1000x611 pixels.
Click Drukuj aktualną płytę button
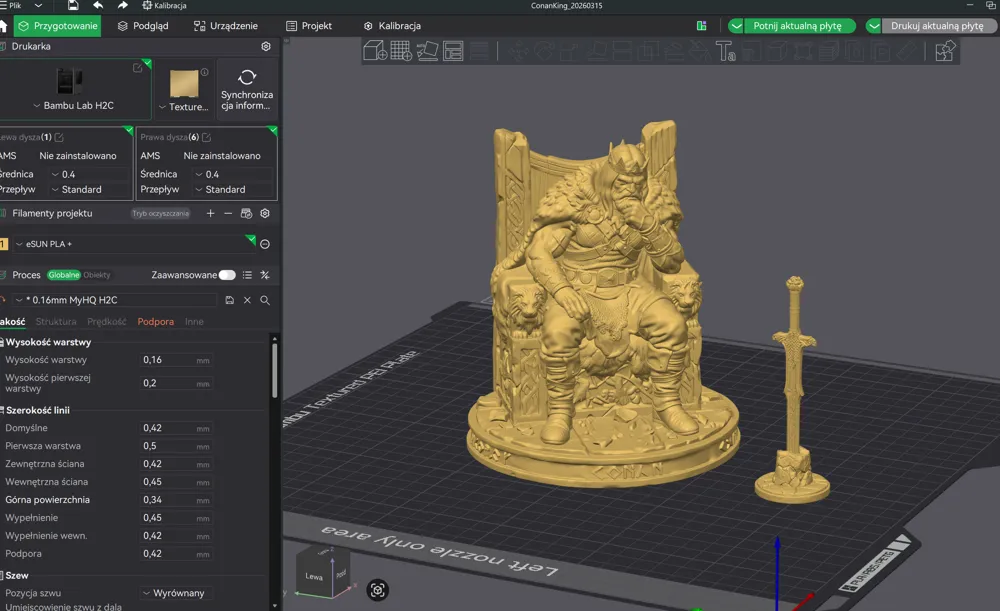click(x=937, y=26)
